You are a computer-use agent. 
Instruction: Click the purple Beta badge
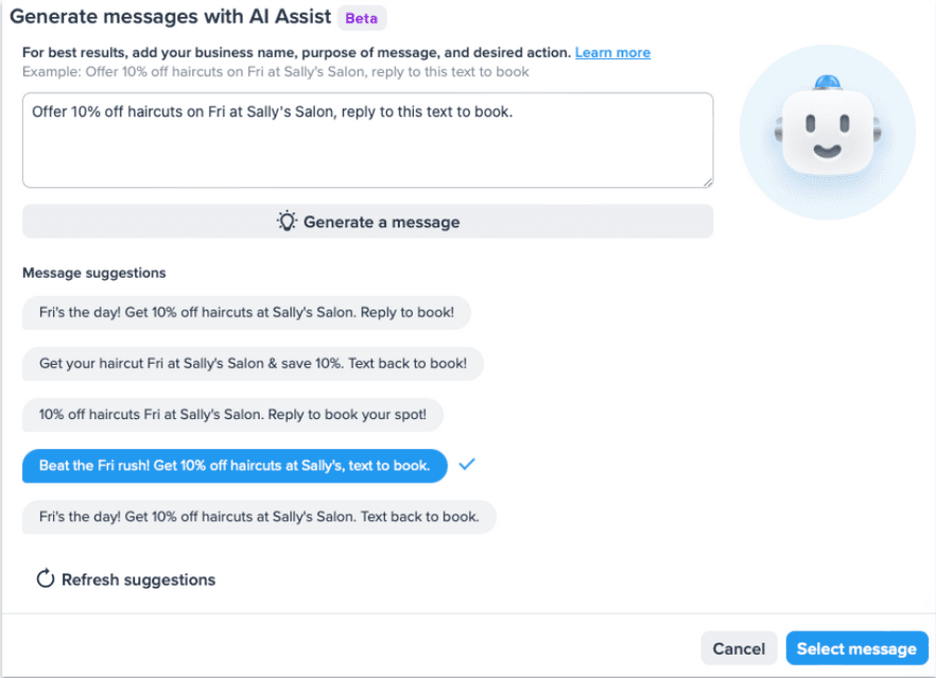pos(361,18)
